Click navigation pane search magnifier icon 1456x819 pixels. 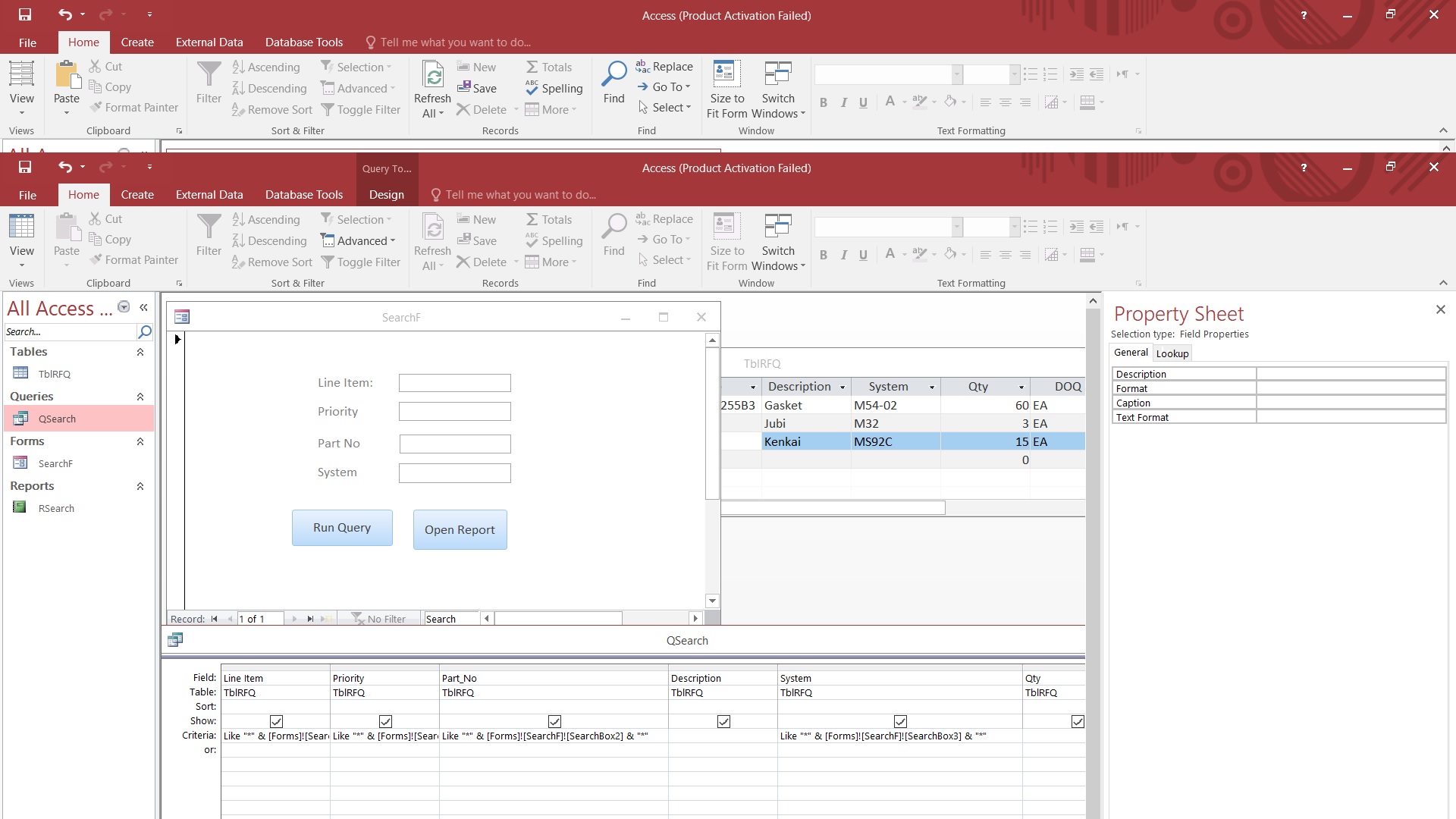coord(145,331)
